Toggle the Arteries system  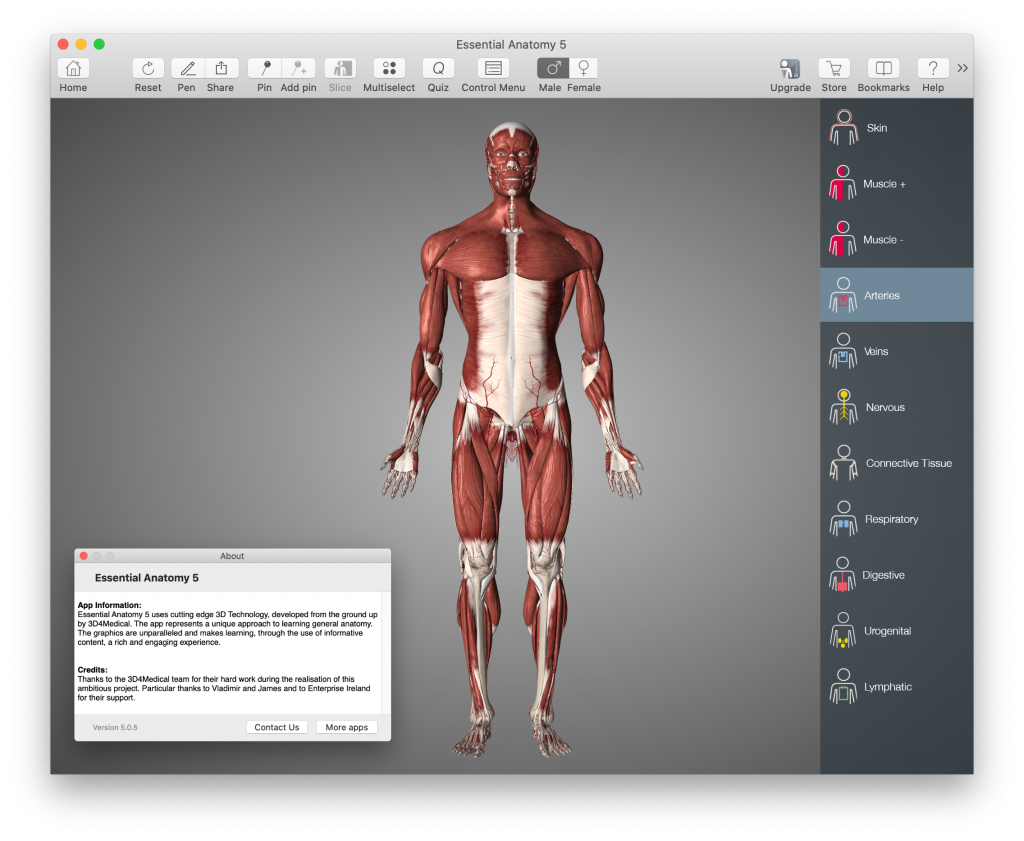pyautogui.click(x=897, y=295)
